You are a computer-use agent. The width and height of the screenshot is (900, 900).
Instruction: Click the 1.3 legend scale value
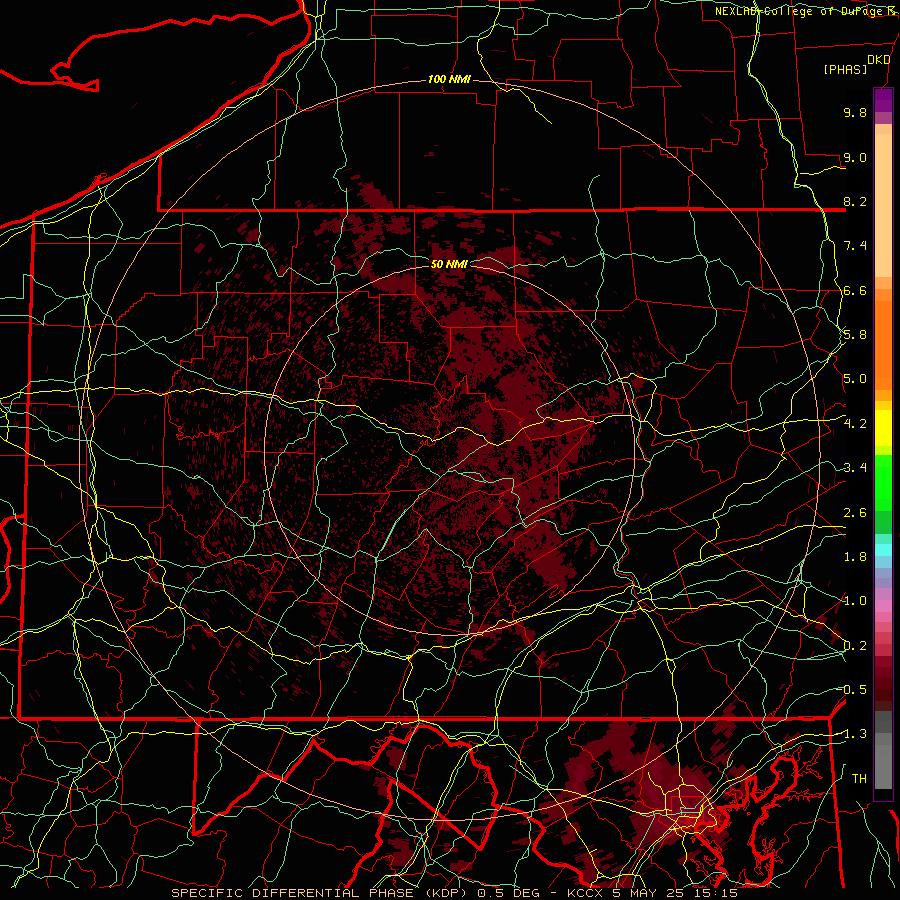pyautogui.click(x=855, y=734)
